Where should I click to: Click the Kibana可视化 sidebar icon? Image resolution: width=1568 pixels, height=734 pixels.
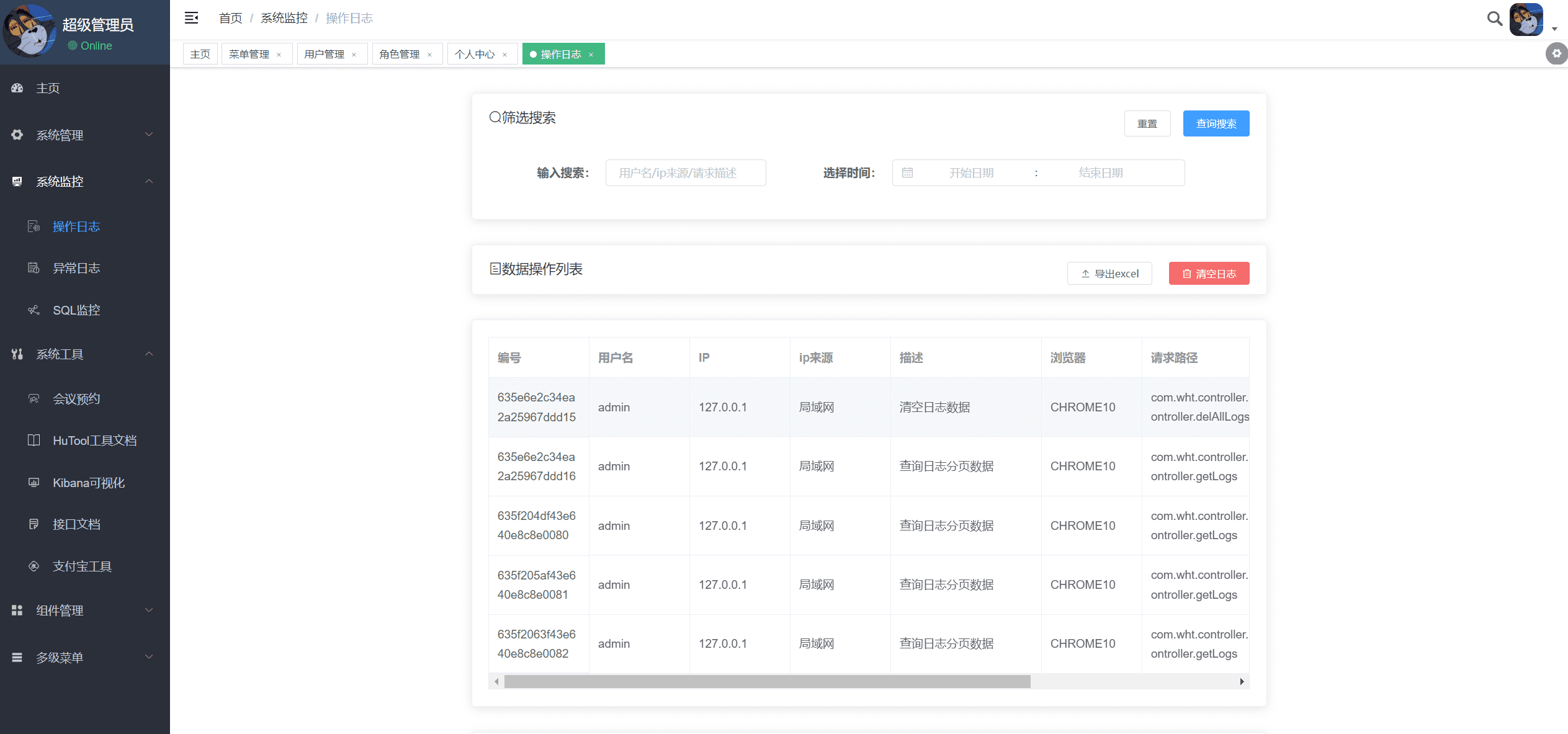[x=34, y=482]
